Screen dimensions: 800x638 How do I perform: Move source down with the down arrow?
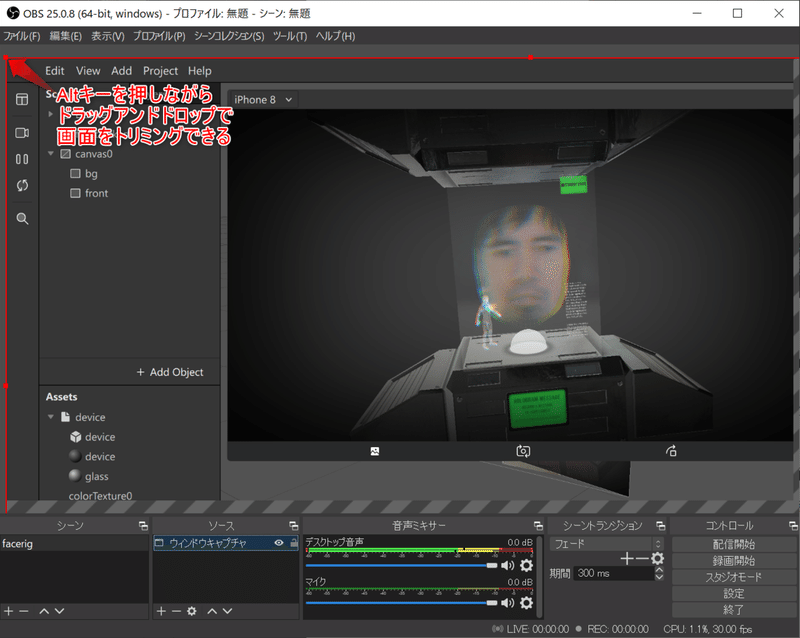pyautogui.click(x=228, y=611)
